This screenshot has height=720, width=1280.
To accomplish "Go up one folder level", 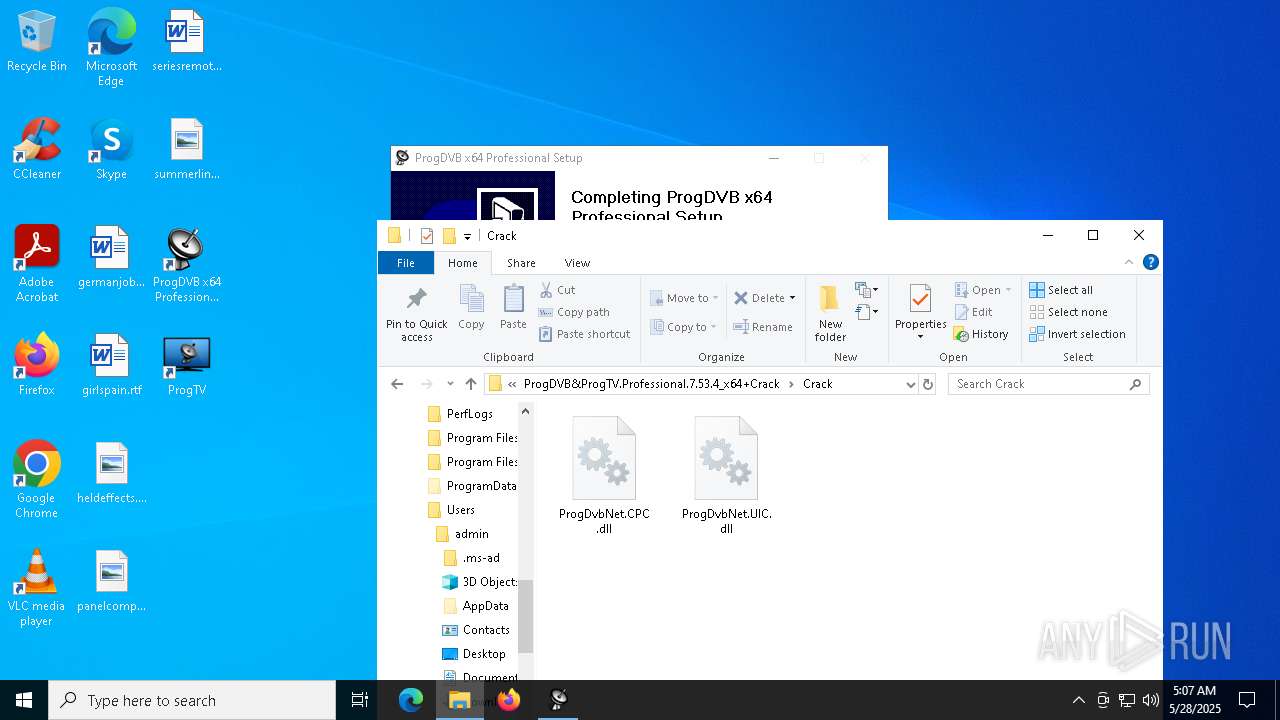I will 471,384.
